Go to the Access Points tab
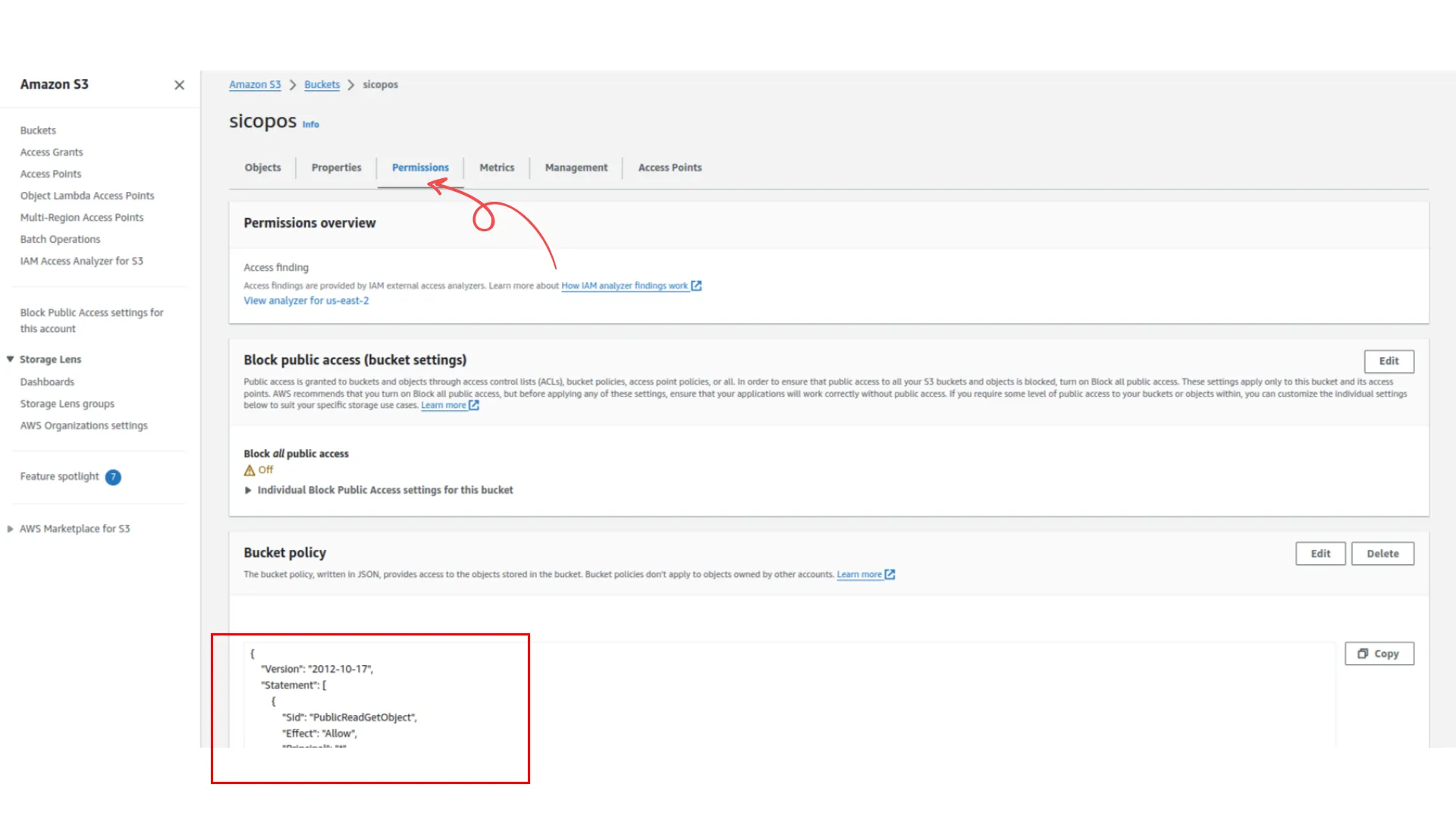The height and width of the screenshot is (819, 1456). click(x=670, y=168)
